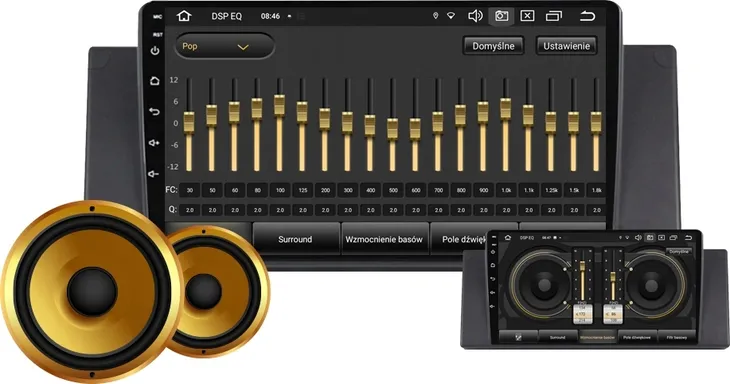Click the Domyślne button on the main screen
The image size is (730, 384).
click(493, 46)
